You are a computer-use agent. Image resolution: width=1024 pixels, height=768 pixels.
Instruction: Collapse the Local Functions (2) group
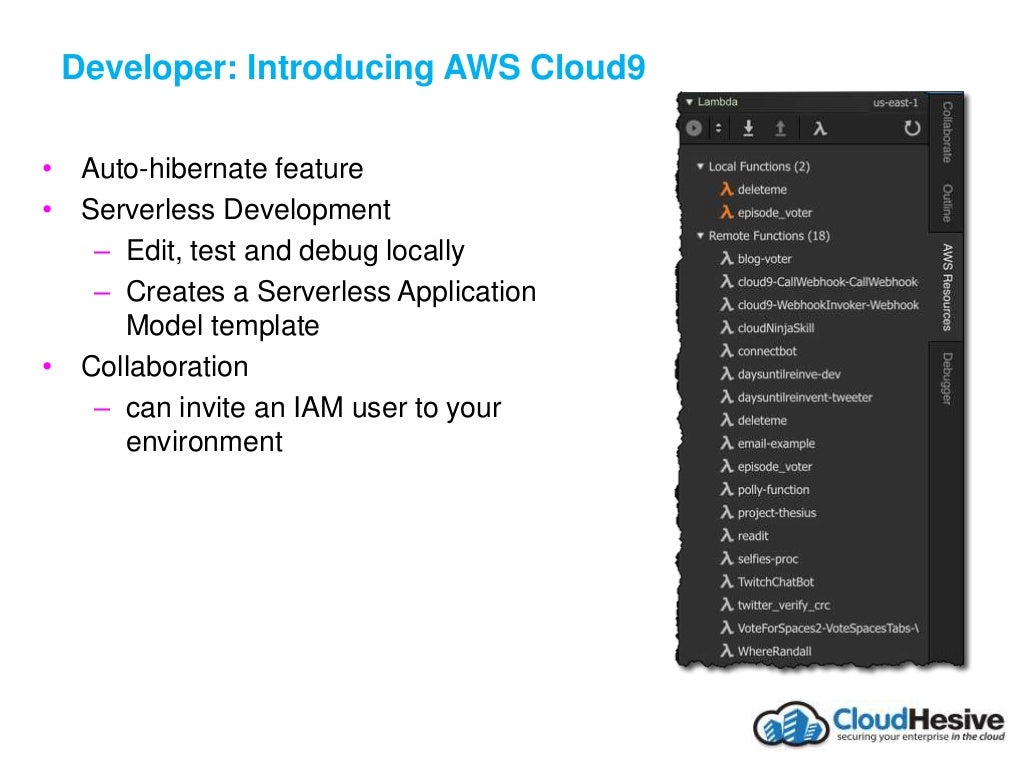700,167
